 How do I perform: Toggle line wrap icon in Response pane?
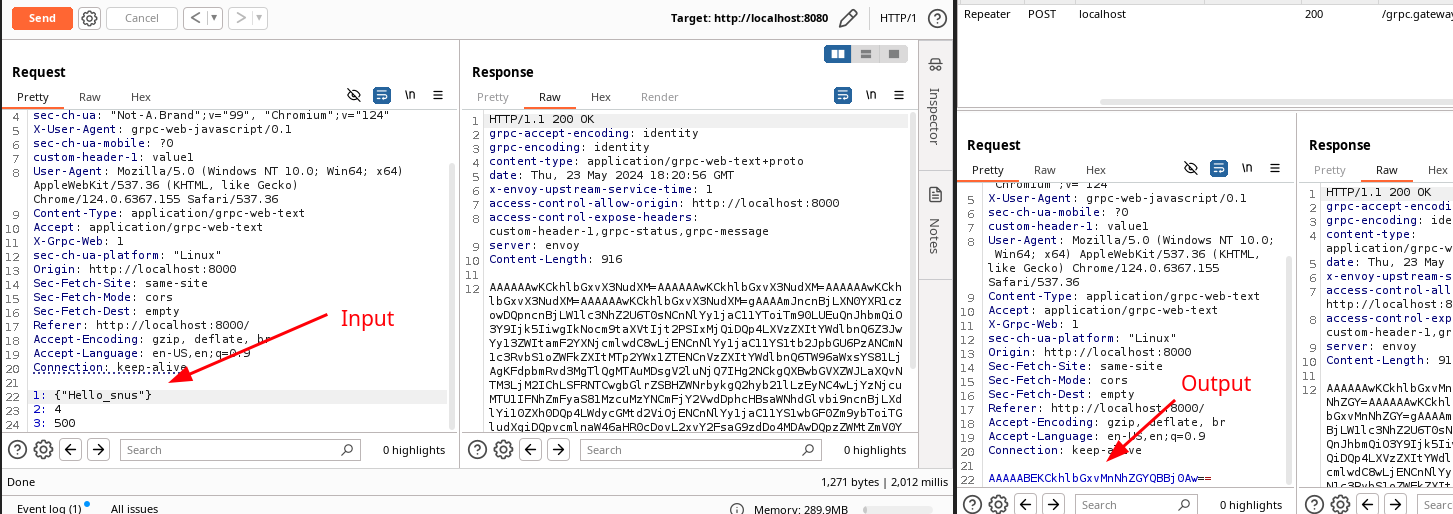click(843, 95)
